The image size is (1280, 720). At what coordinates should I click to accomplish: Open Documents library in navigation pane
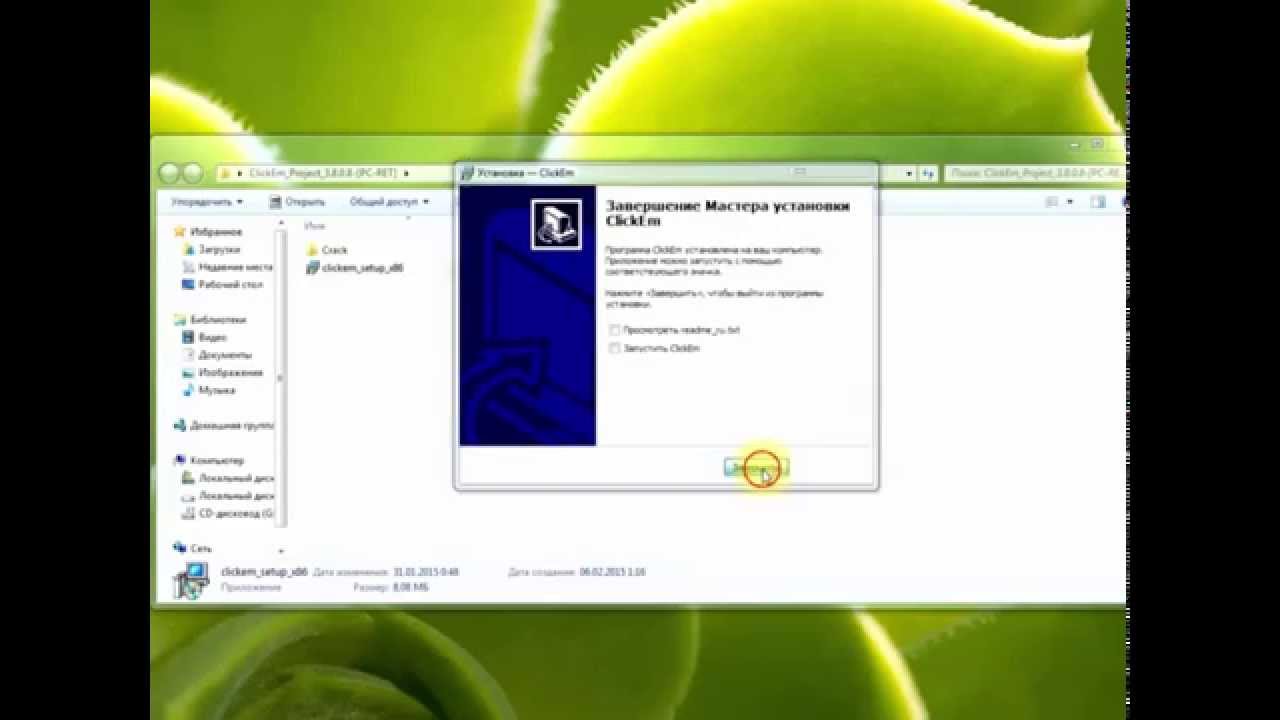coord(218,355)
